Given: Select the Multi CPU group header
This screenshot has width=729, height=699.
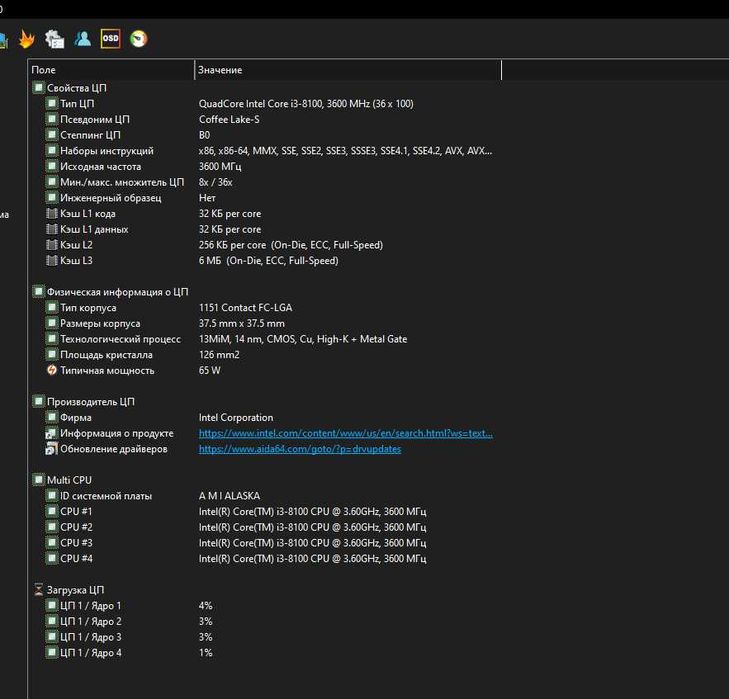Looking at the screenshot, I should coord(69,479).
